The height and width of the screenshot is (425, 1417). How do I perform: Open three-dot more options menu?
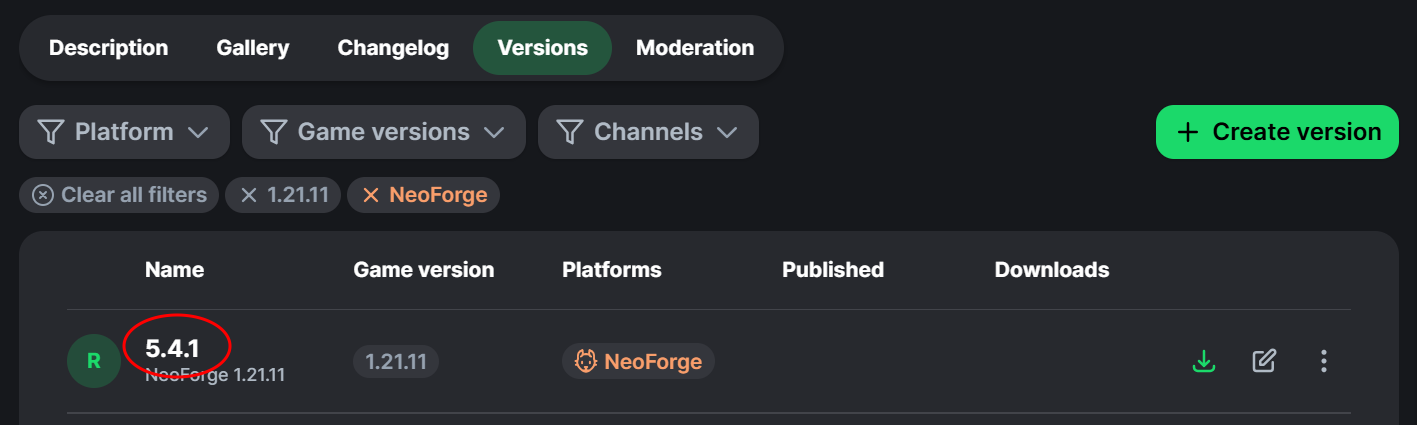tap(1323, 361)
